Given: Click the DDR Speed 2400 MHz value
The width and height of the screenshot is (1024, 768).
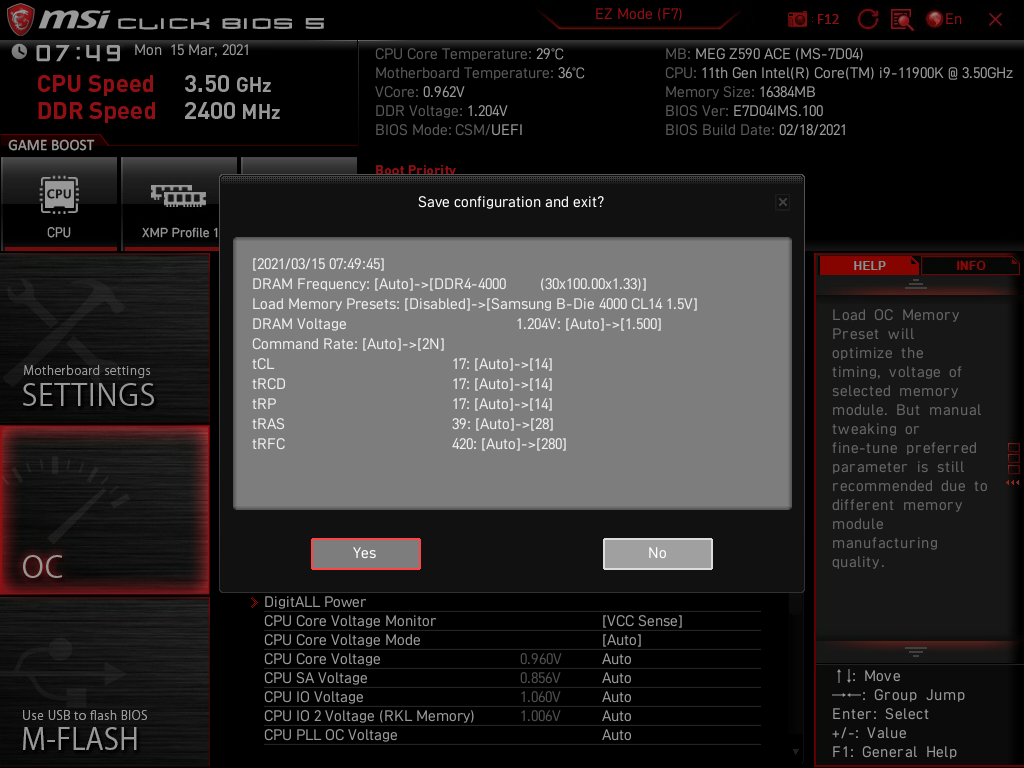Looking at the screenshot, I should [x=232, y=111].
